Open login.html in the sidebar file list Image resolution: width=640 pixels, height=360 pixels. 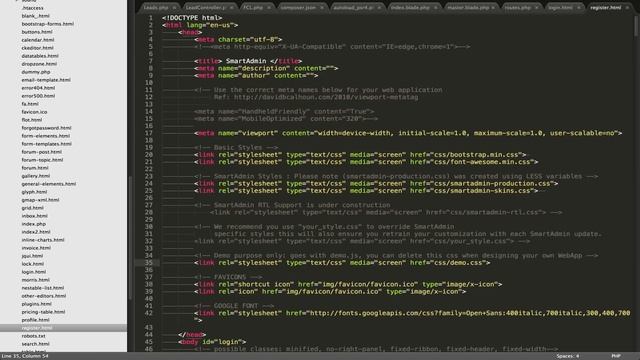pos(34,272)
